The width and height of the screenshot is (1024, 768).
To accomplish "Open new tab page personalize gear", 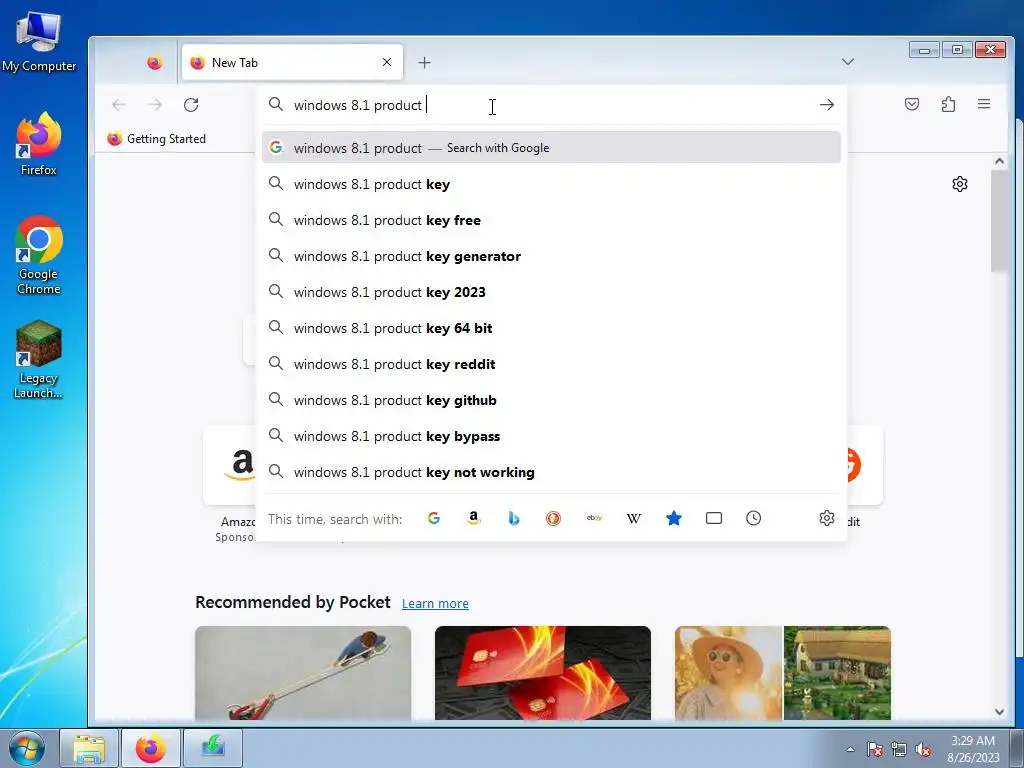I will coord(959,184).
